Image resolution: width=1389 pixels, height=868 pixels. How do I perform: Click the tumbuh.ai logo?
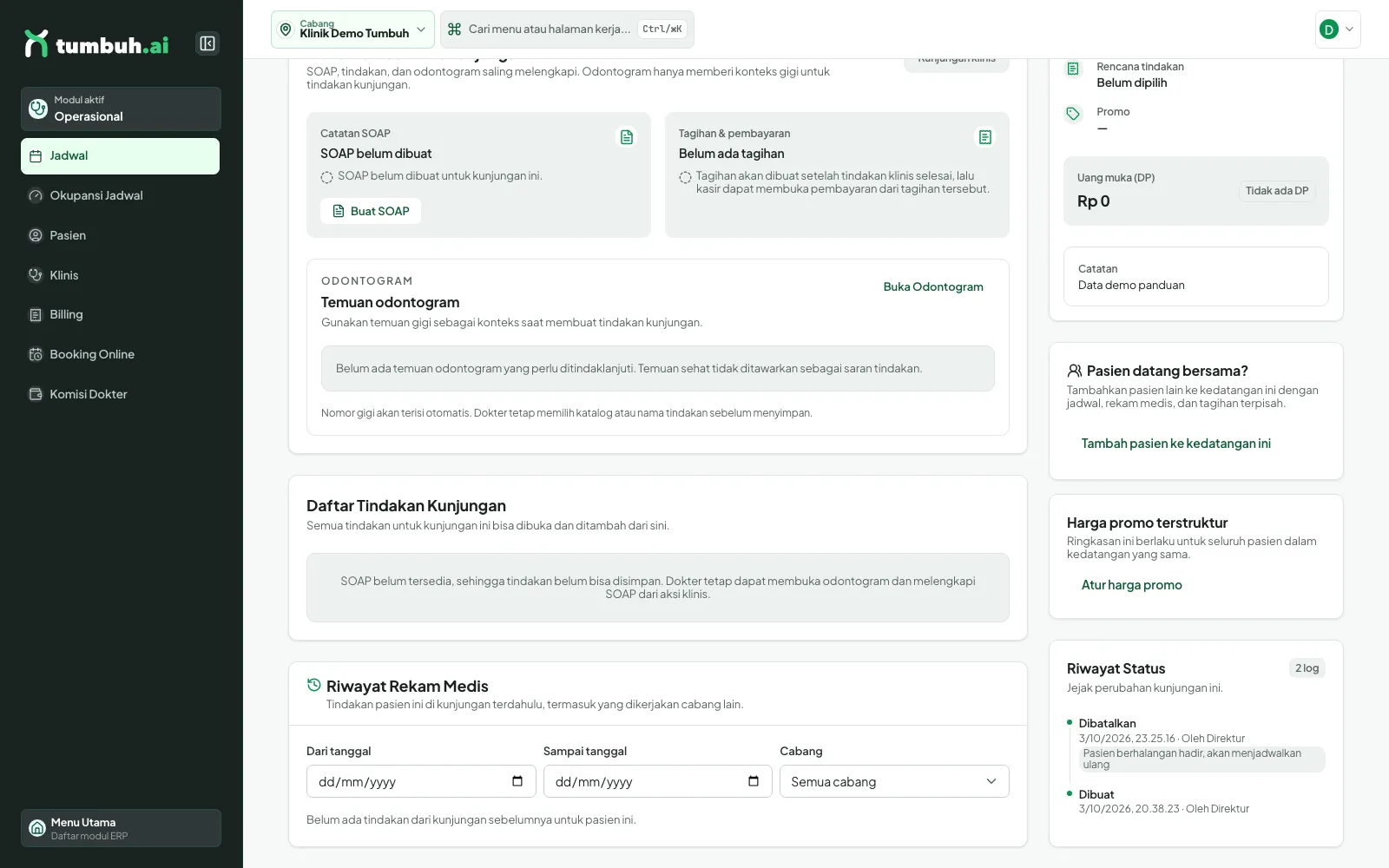[x=96, y=44]
